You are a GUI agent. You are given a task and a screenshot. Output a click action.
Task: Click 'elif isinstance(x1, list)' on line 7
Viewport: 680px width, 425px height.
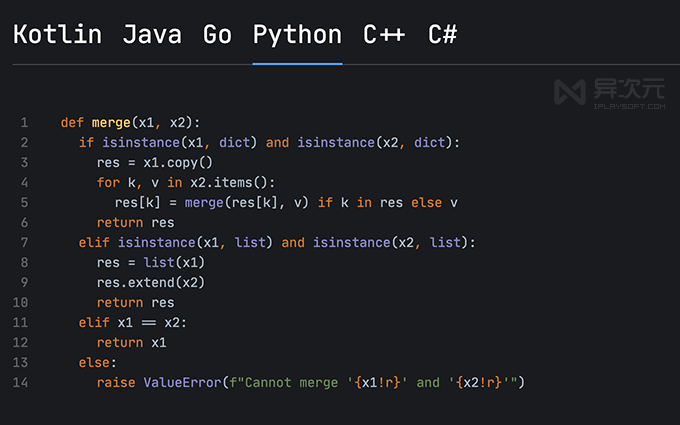176,243
